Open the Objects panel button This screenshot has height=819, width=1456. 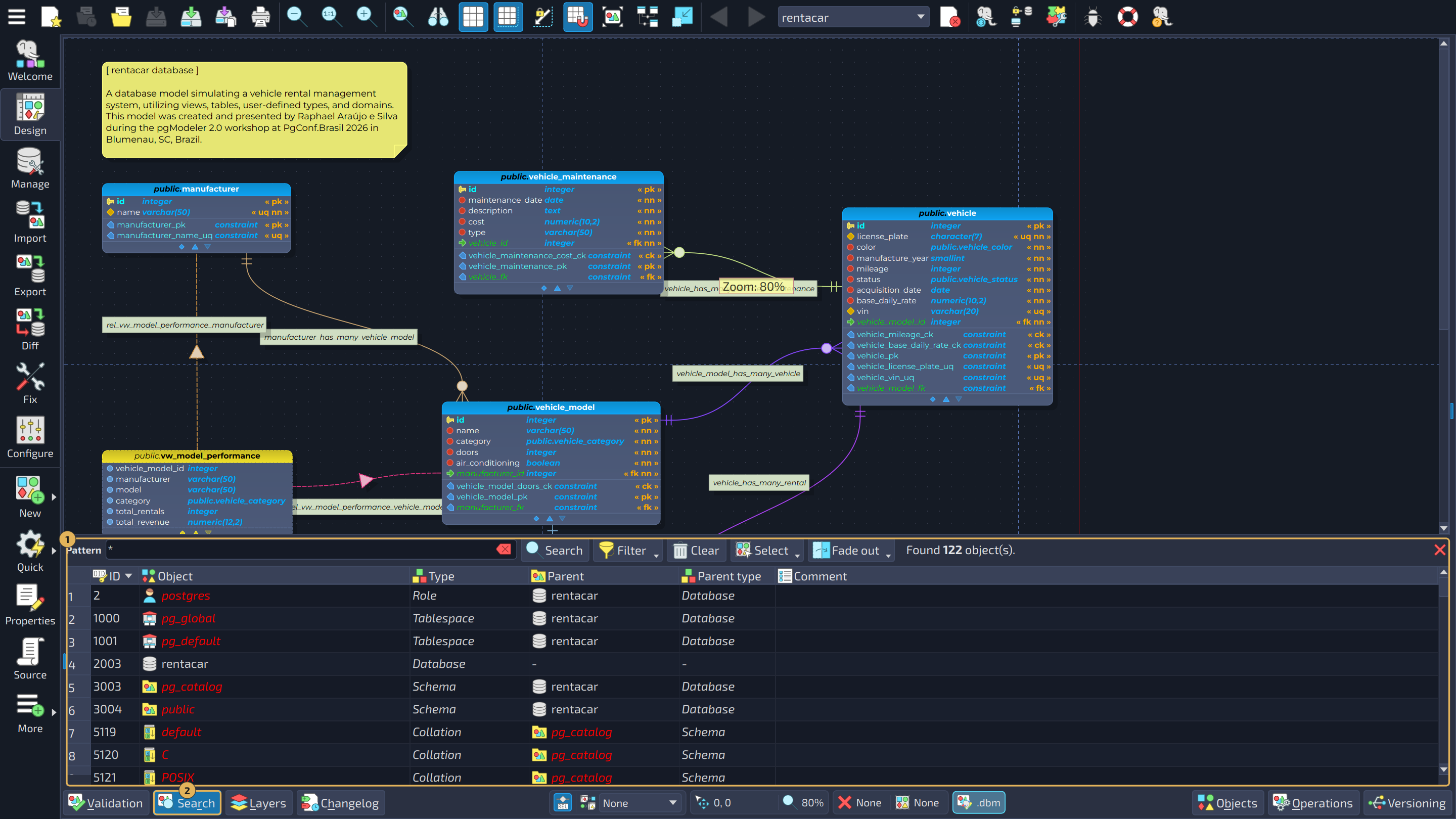(x=1227, y=803)
